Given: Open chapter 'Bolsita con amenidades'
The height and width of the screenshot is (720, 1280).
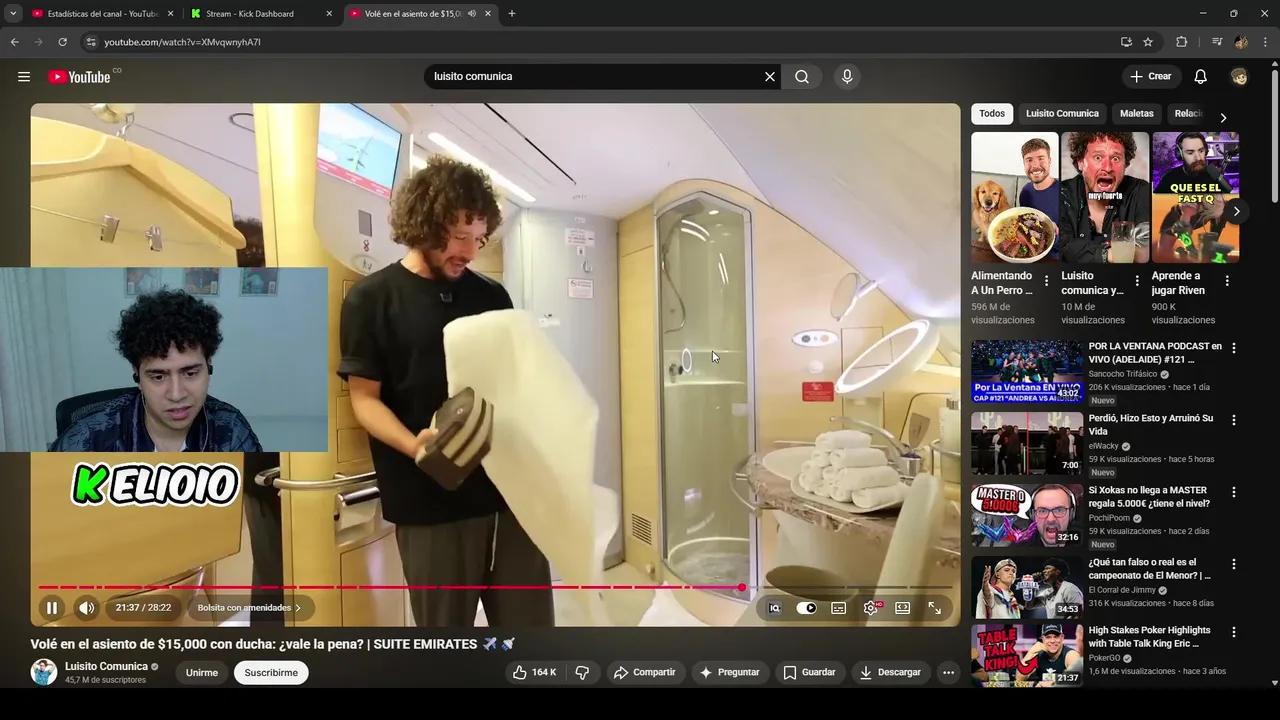Looking at the screenshot, I should point(249,608).
